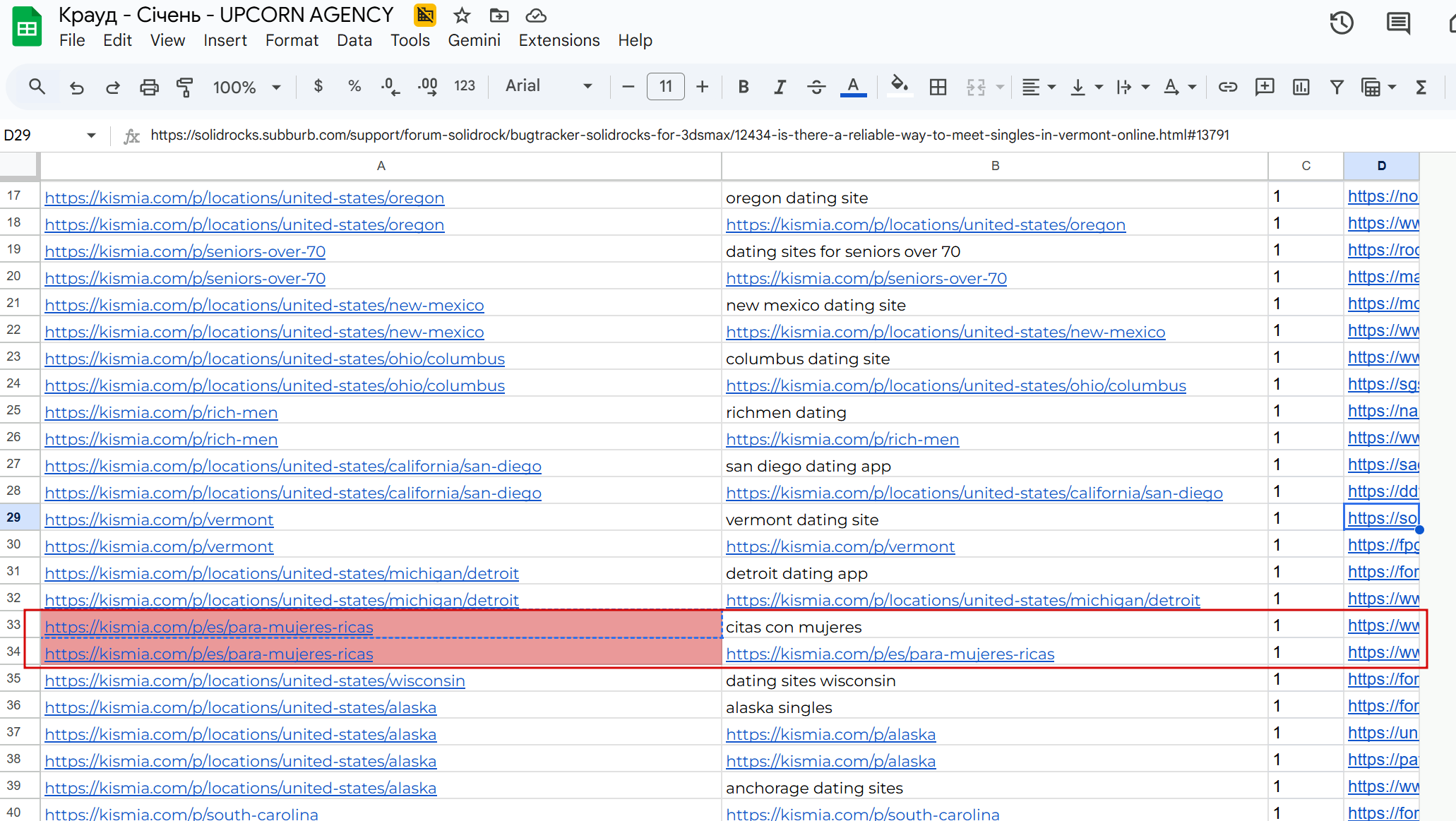Expand the name box dropdown arrow

[x=91, y=135]
